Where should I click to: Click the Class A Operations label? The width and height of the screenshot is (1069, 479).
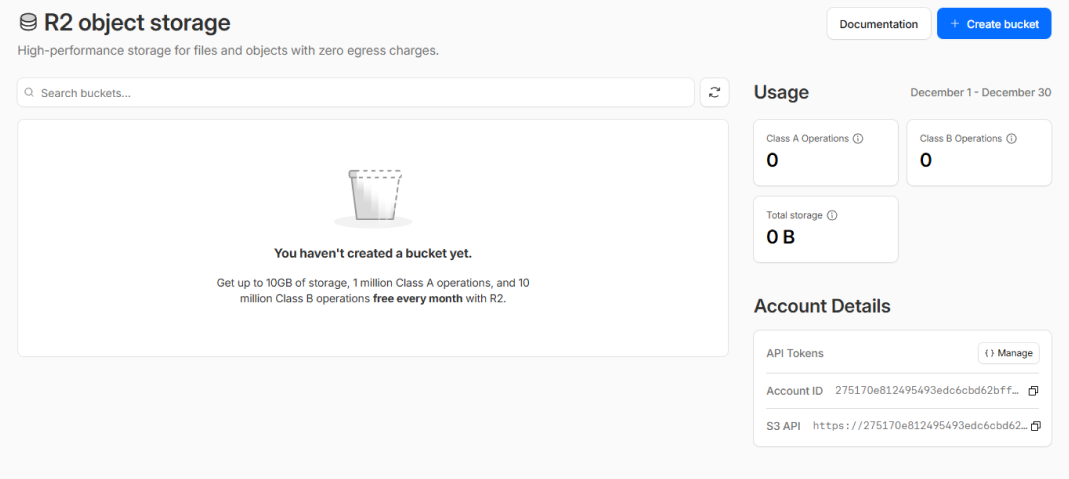pyautogui.click(x=808, y=138)
